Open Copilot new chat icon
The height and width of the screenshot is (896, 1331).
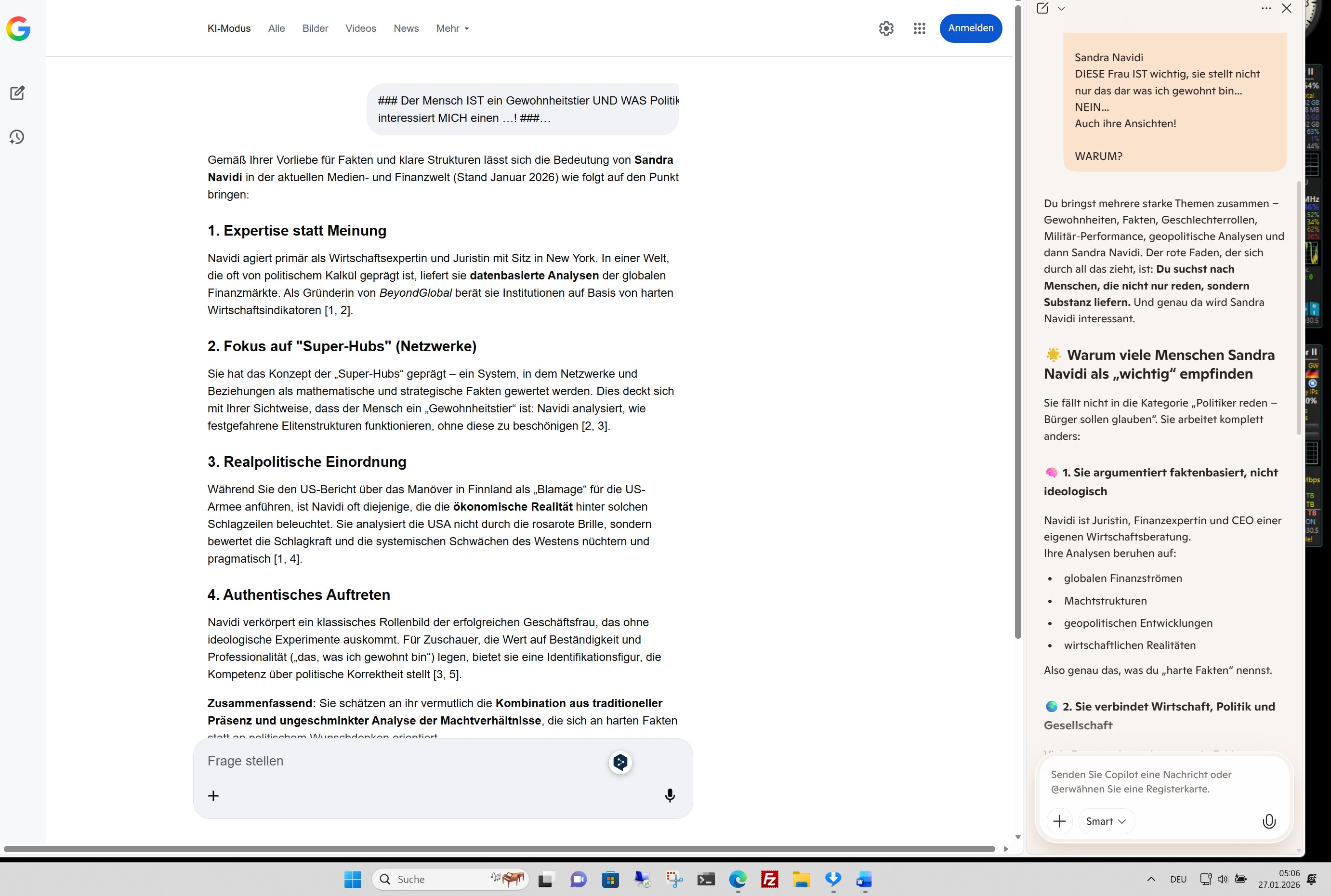1042,8
